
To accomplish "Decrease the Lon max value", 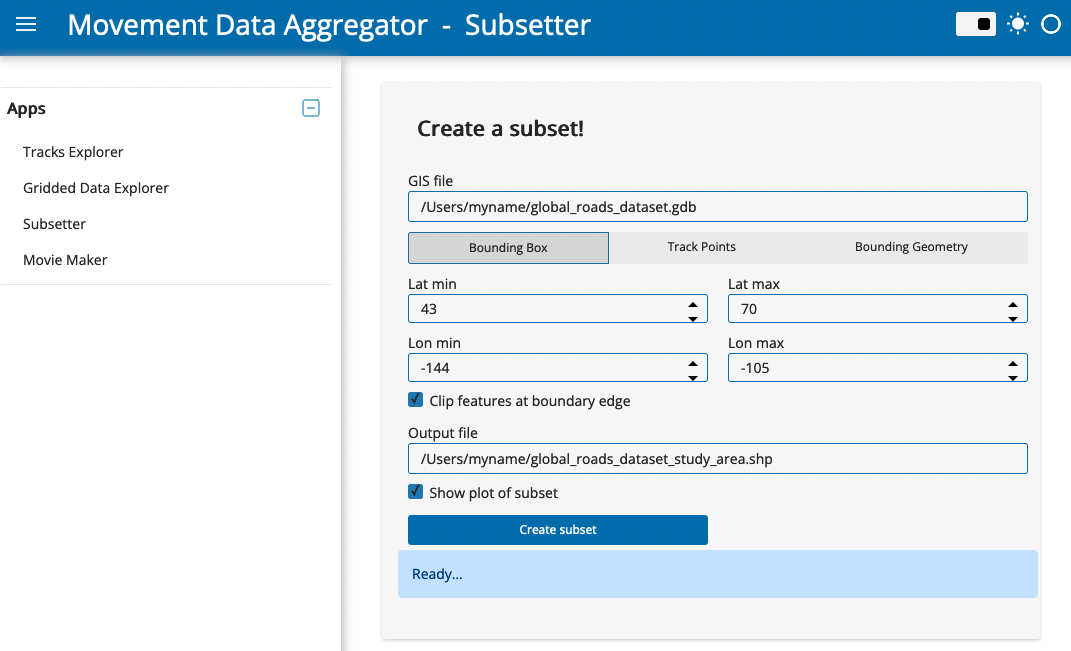I will (x=1012, y=377).
